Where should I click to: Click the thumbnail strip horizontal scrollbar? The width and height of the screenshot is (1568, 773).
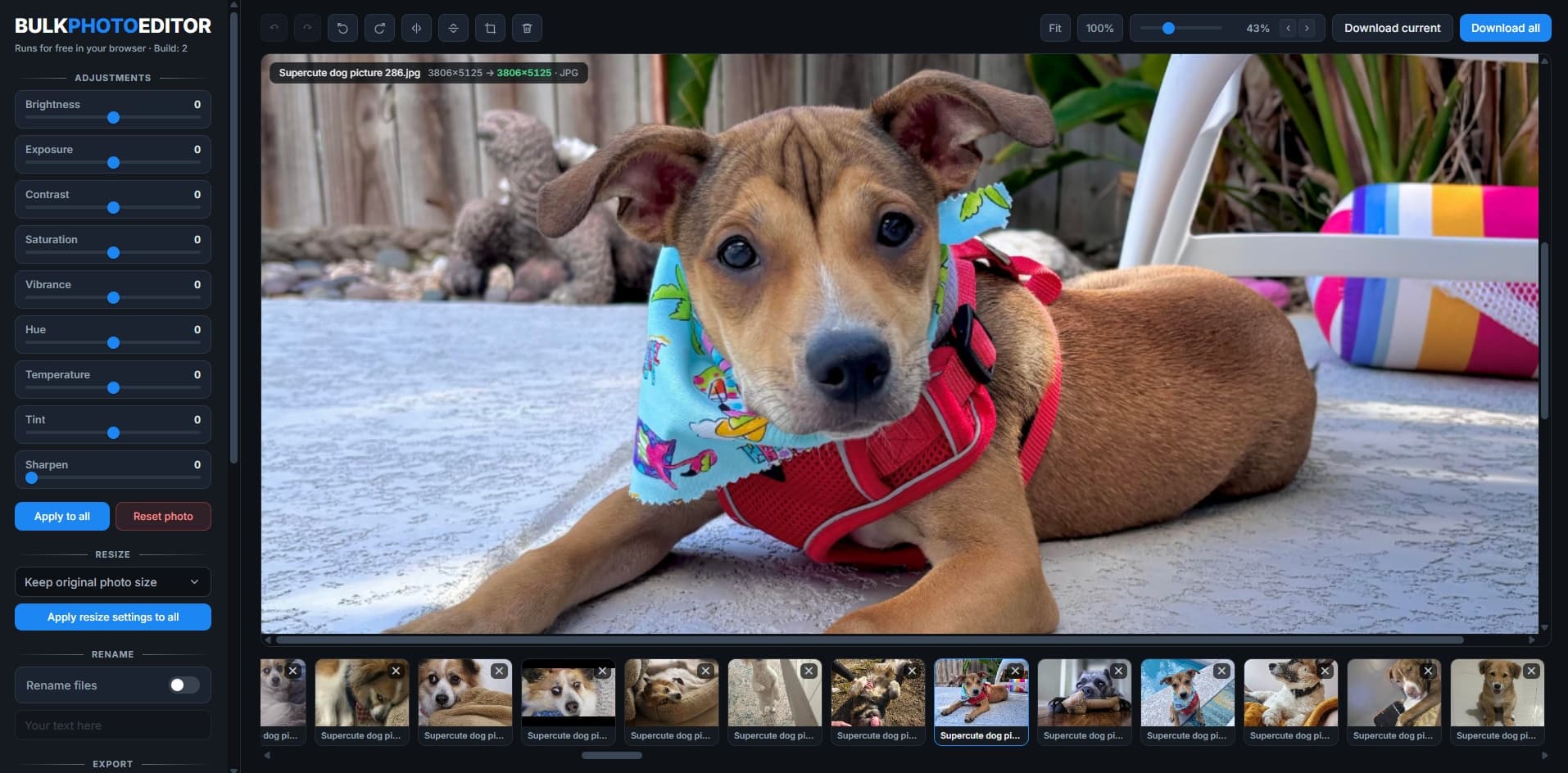coord(612,756)
